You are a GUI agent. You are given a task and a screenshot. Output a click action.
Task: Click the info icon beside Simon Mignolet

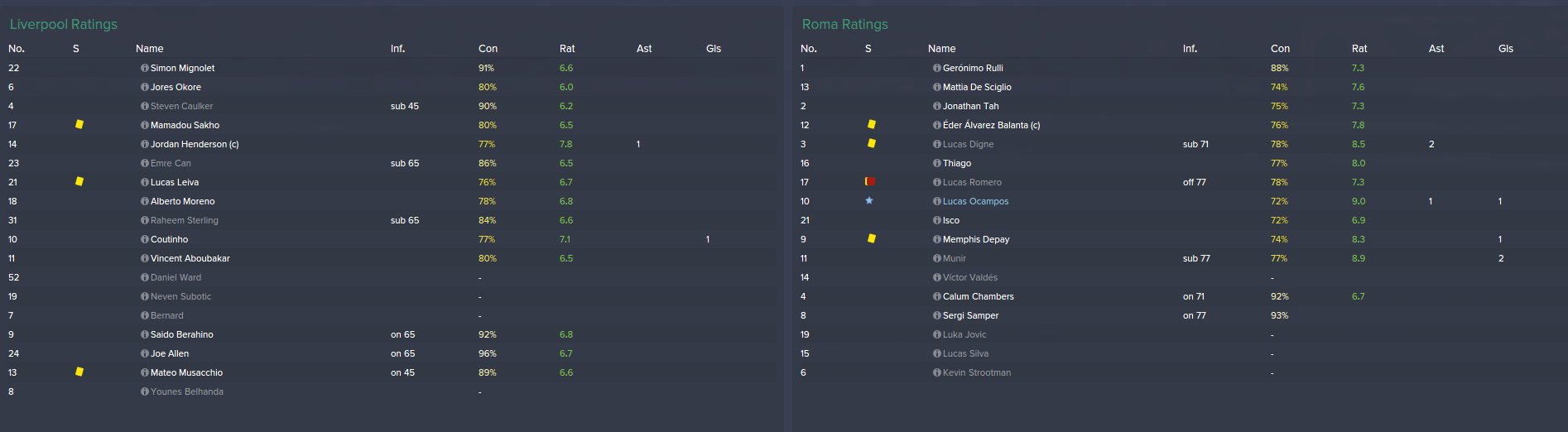click(145, 69)
